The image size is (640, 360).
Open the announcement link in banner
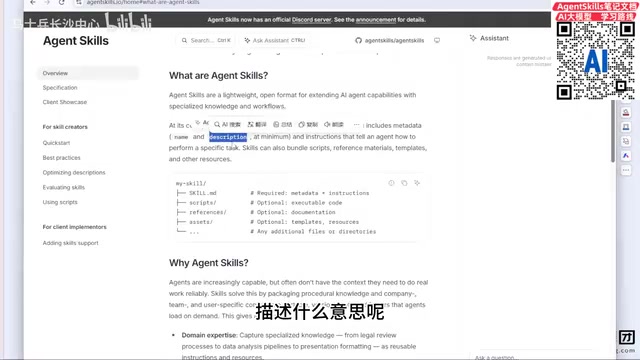(x=376, y=20)
